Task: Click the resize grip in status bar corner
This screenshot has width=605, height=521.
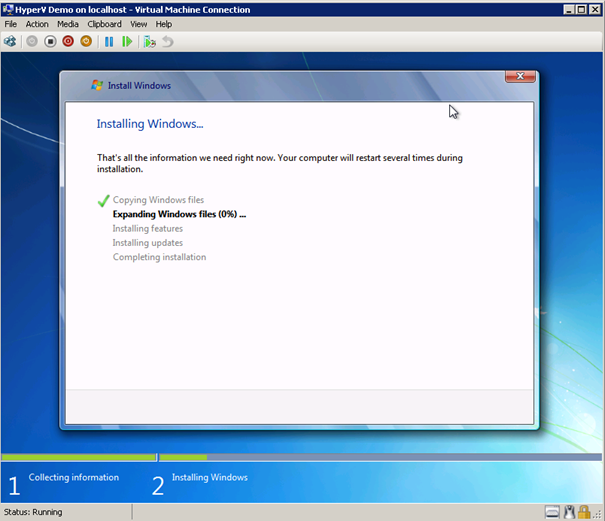Action: tap(599, 515)
